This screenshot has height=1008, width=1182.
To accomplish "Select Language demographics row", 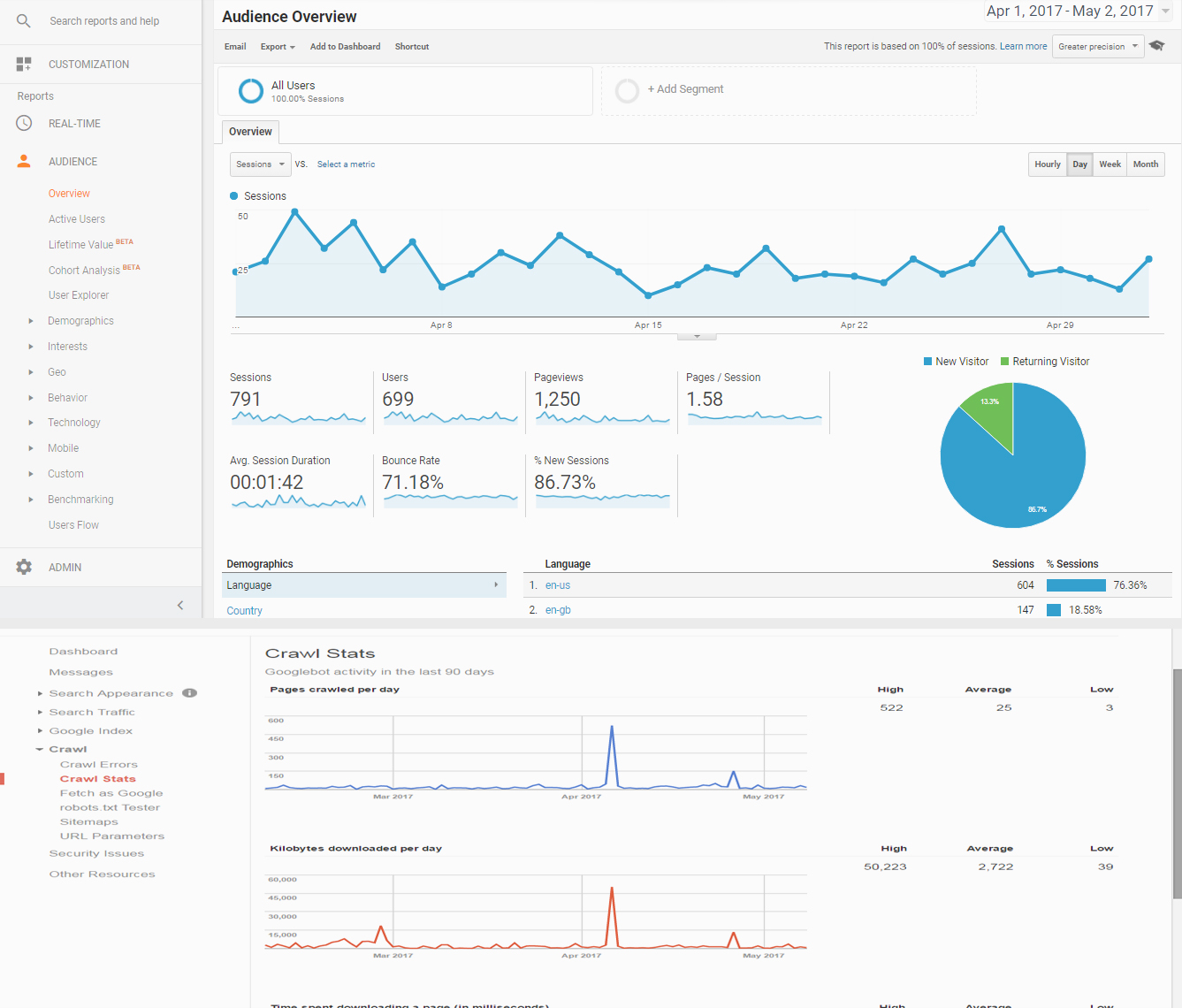I will click(x=364, y=585).
